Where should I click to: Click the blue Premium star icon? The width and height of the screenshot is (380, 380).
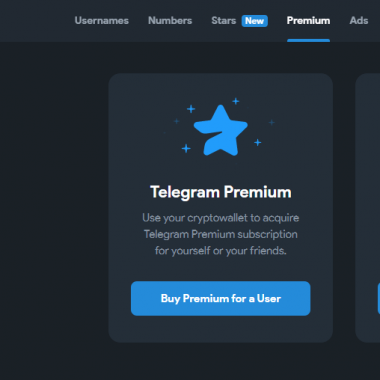pyautogui.click(x=221, y=130)
